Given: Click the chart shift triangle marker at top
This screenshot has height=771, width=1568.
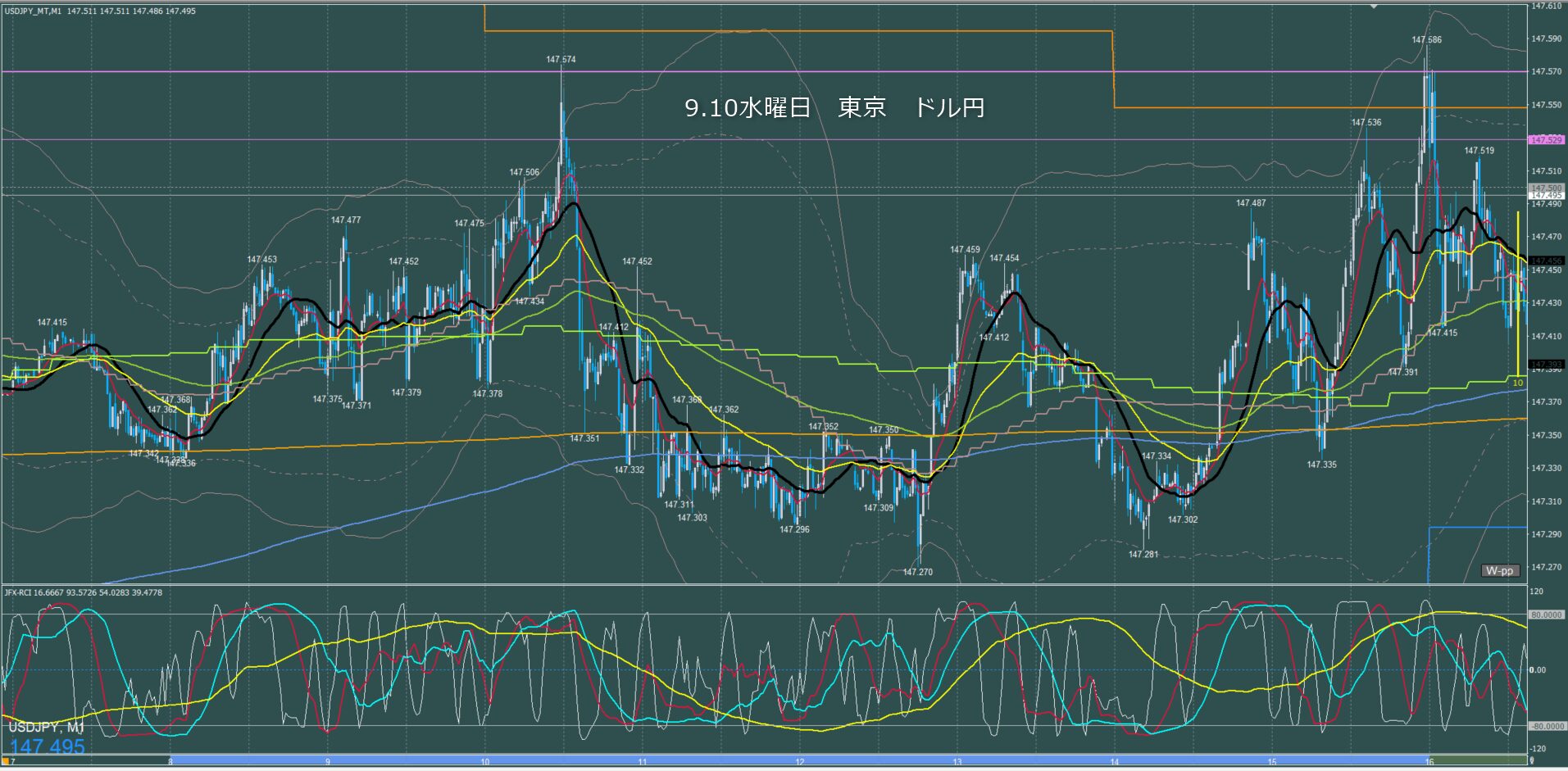Looking at the screenshot, I should coord(1375,7).
